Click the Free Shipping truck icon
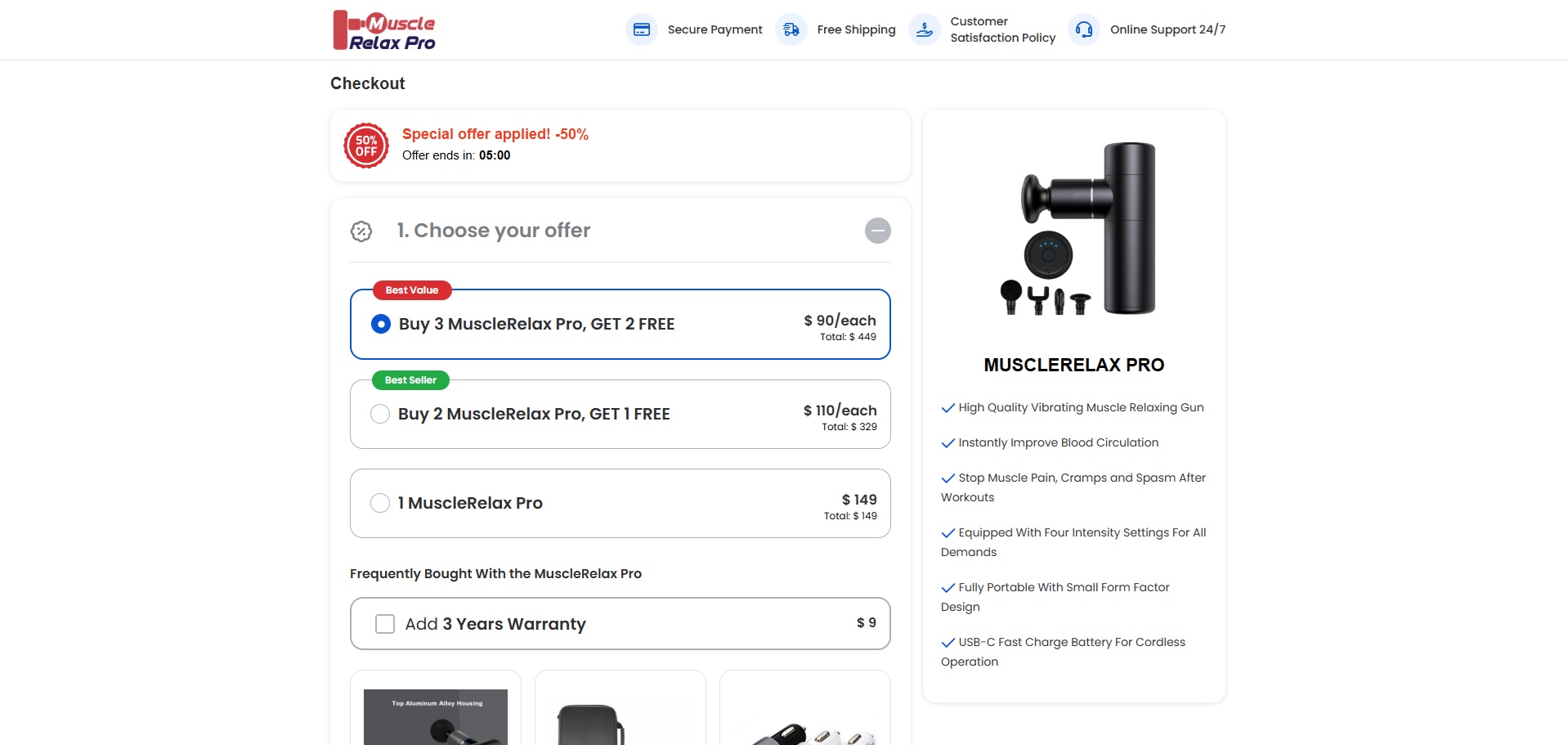The height and width of the screenshot is (745, 1568). click(x=791, y=30)
